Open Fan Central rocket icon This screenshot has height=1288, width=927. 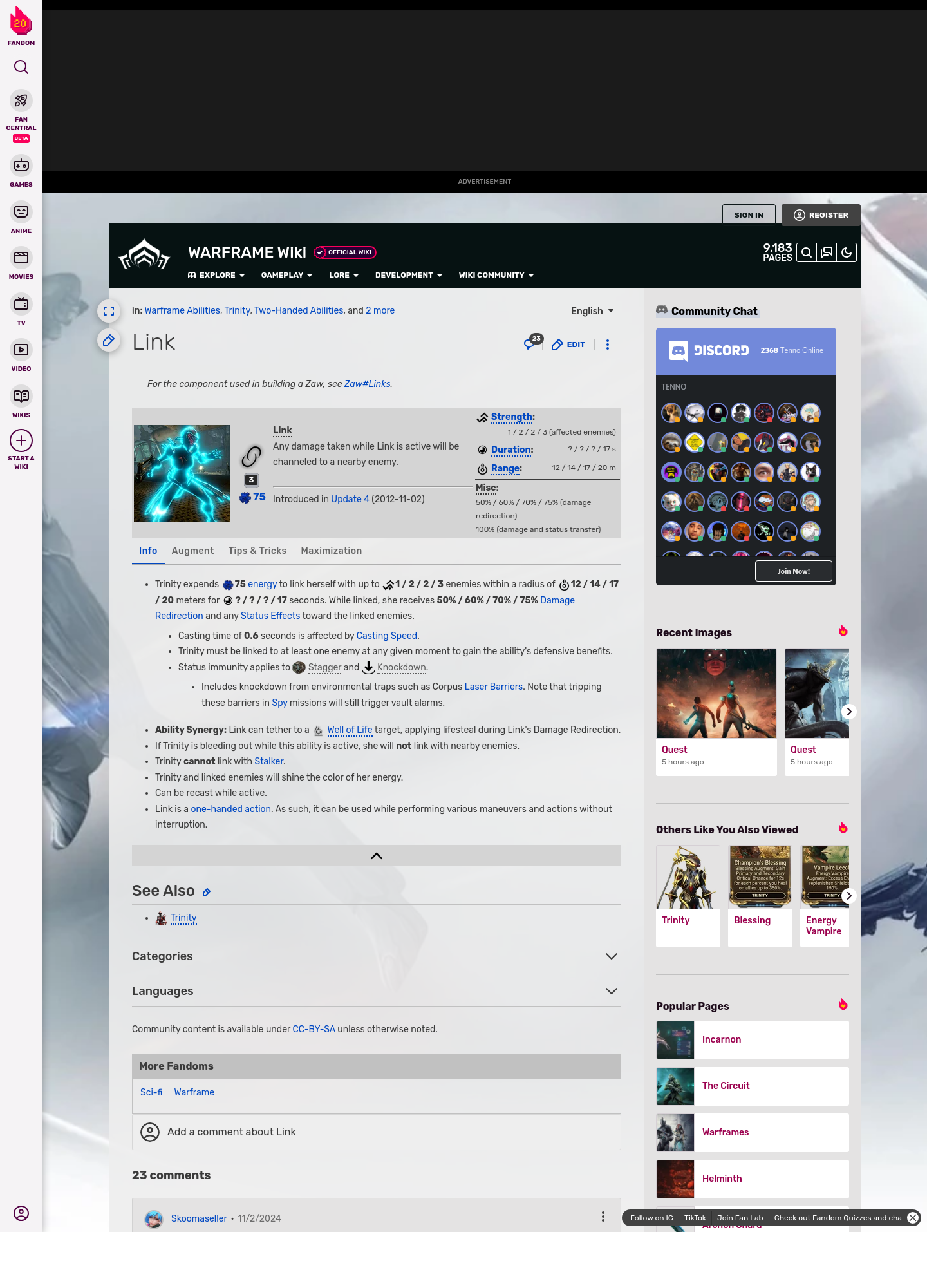[21, 101]
